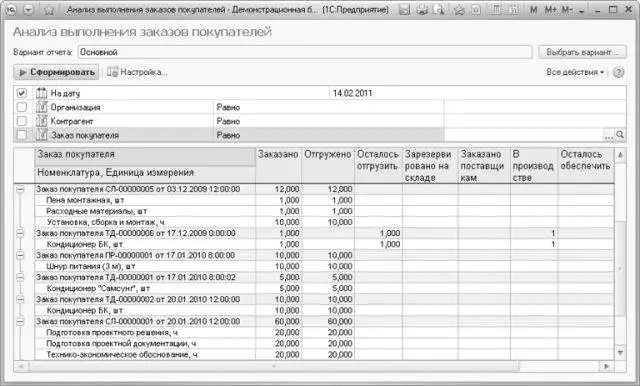Viewport: 640px width, 386px height.
Task: Click the horizontal scrollbar left arrow
Action: pos(20,366)
